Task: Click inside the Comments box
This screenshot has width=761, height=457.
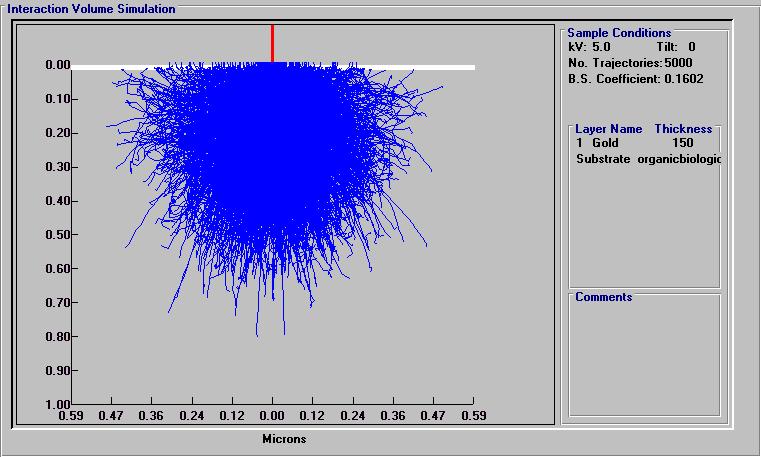Action: 645,359
